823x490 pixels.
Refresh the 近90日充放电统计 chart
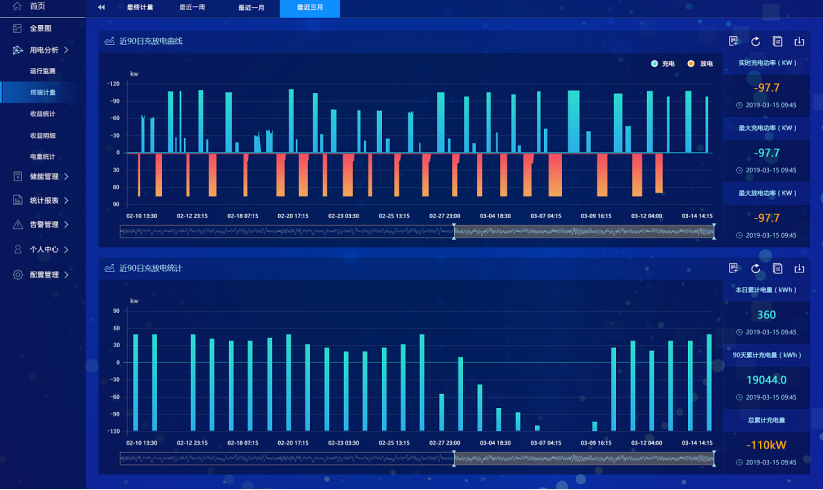pyautogui.click(x=755, y=269)
